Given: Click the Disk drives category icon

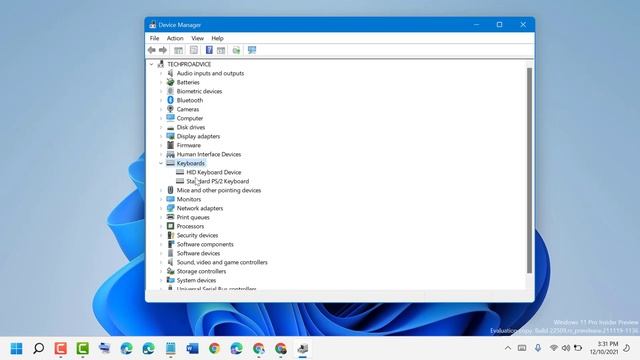Looking at the screenshot, I should tap(171, 127).
